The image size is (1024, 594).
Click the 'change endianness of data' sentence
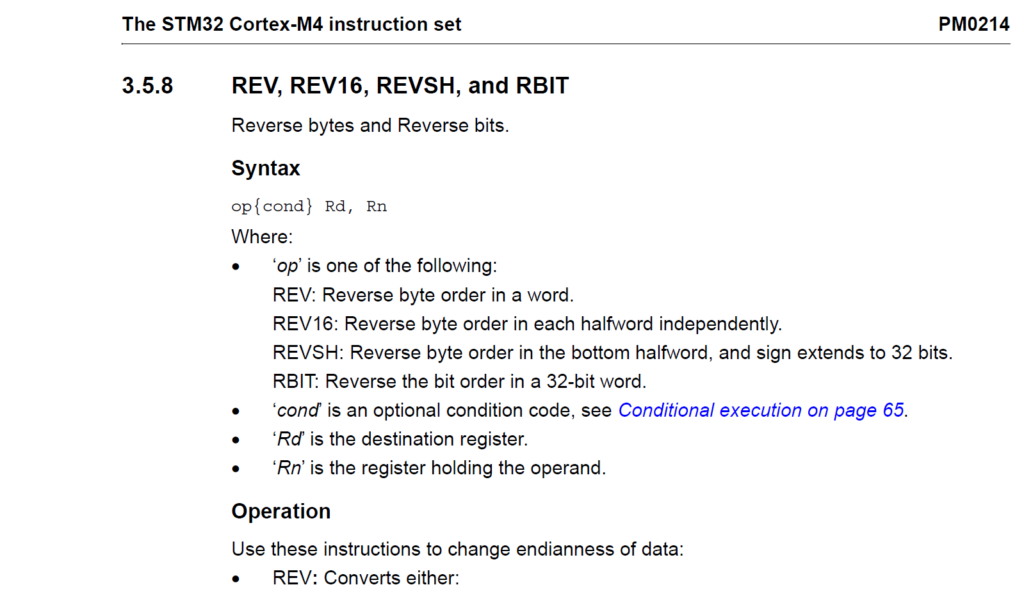tap(457, 549)
